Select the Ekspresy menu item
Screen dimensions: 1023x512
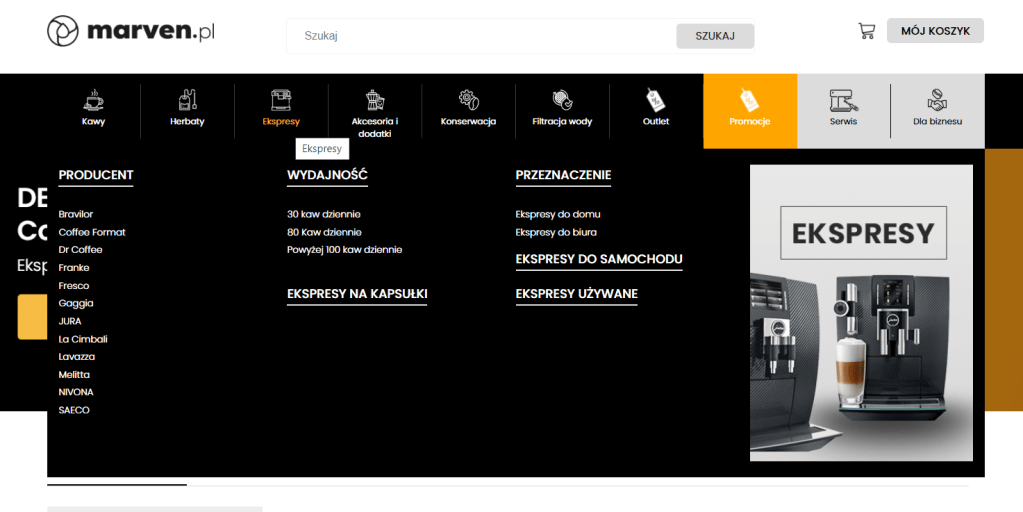[x=281, y=110]
